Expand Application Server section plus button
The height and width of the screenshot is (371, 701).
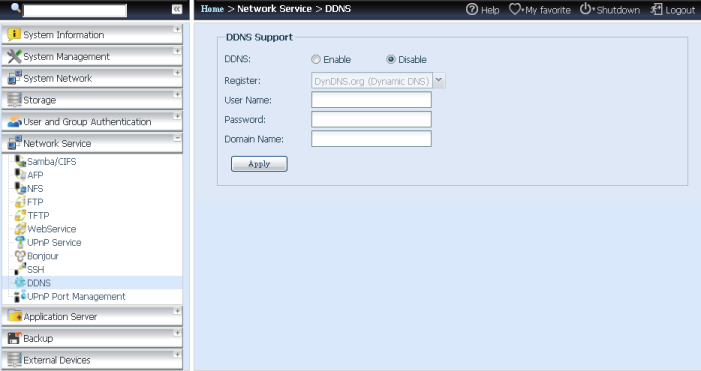click(177, 311)
